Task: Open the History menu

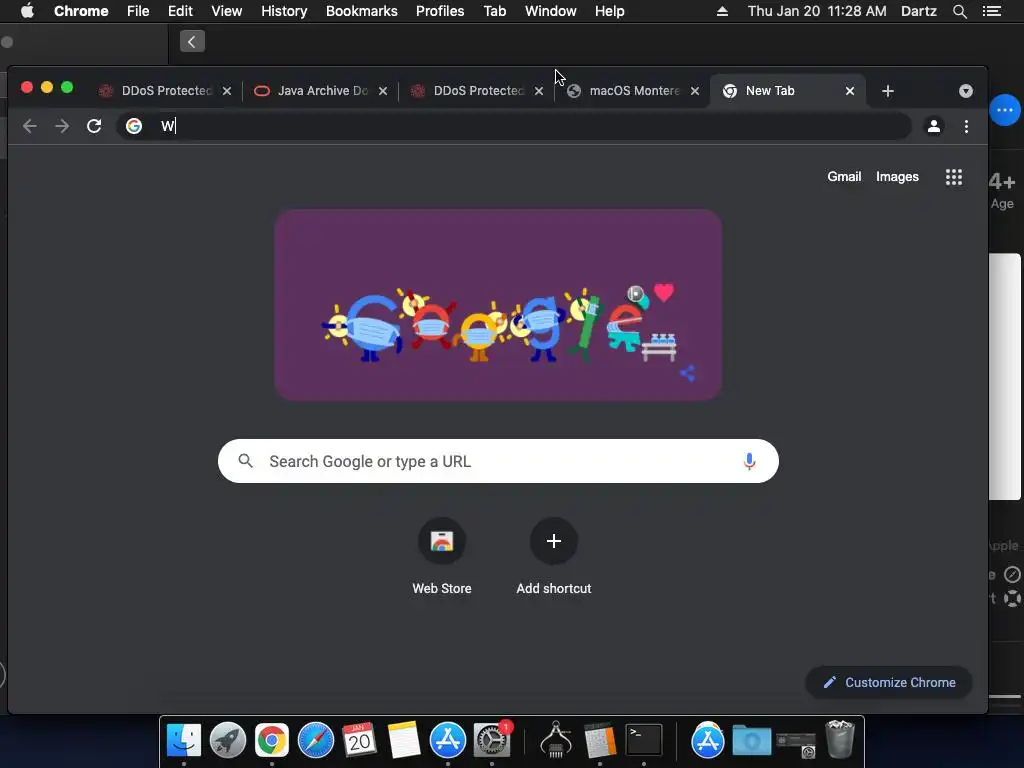Action: coord(284,11)
